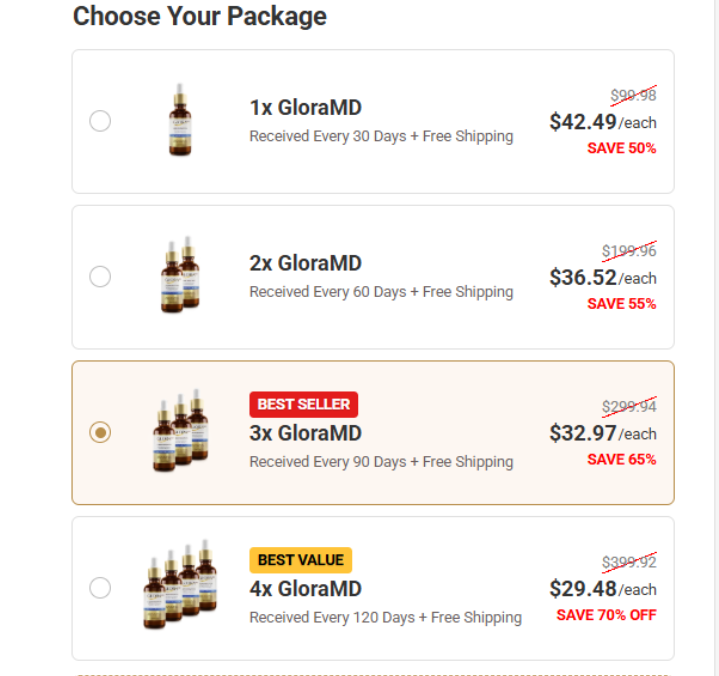The height and width of the screenshot is (676, 719).
Task: Click the three-bottle product image
Action: point(181,431)
